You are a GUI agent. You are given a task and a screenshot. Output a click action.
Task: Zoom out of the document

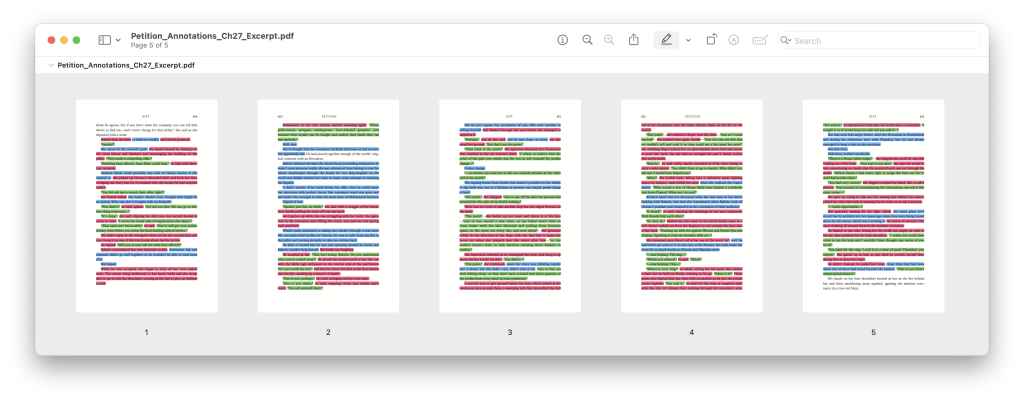coord(587,40)
